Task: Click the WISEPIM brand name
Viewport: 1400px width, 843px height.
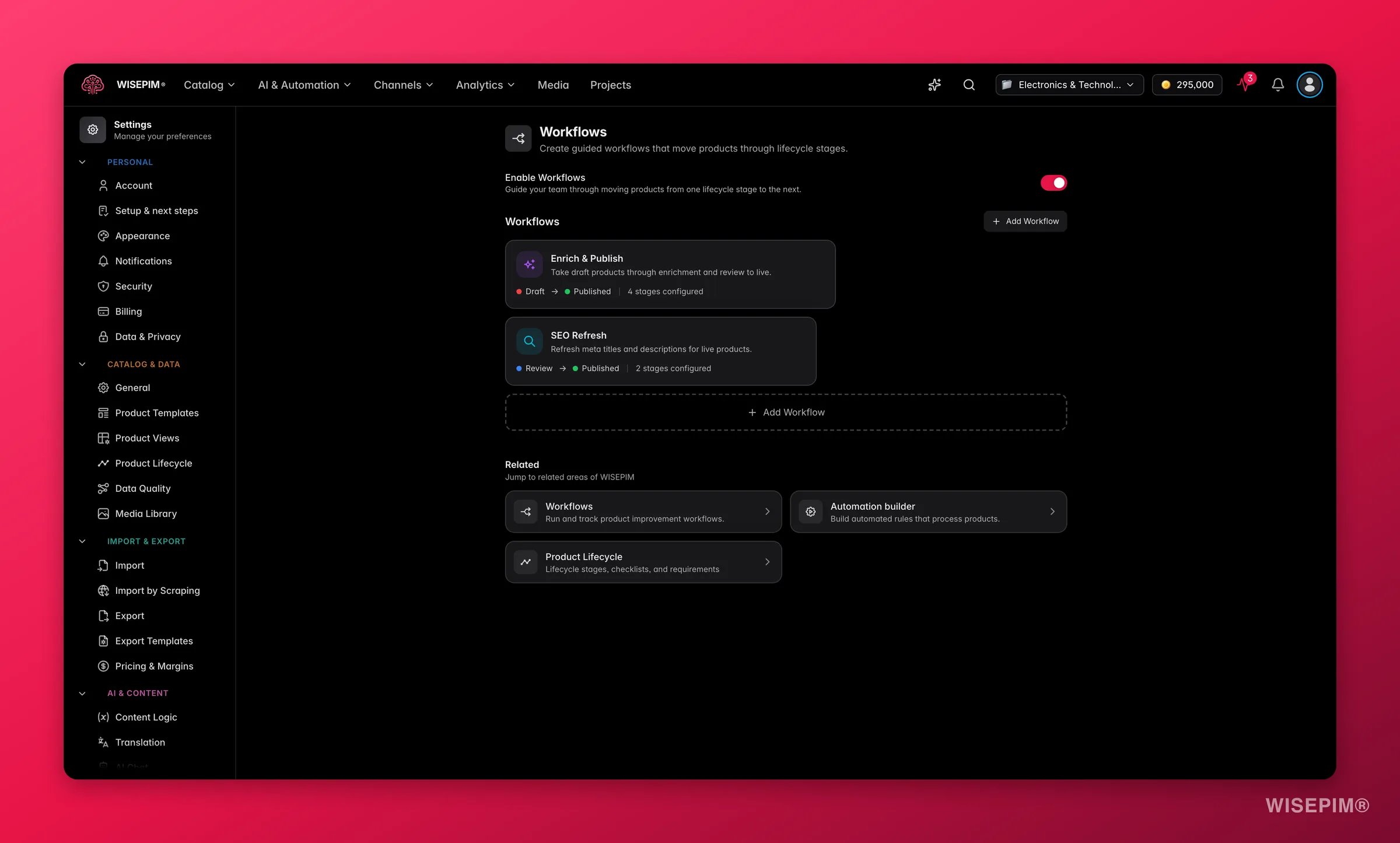Action: (141, 85)
